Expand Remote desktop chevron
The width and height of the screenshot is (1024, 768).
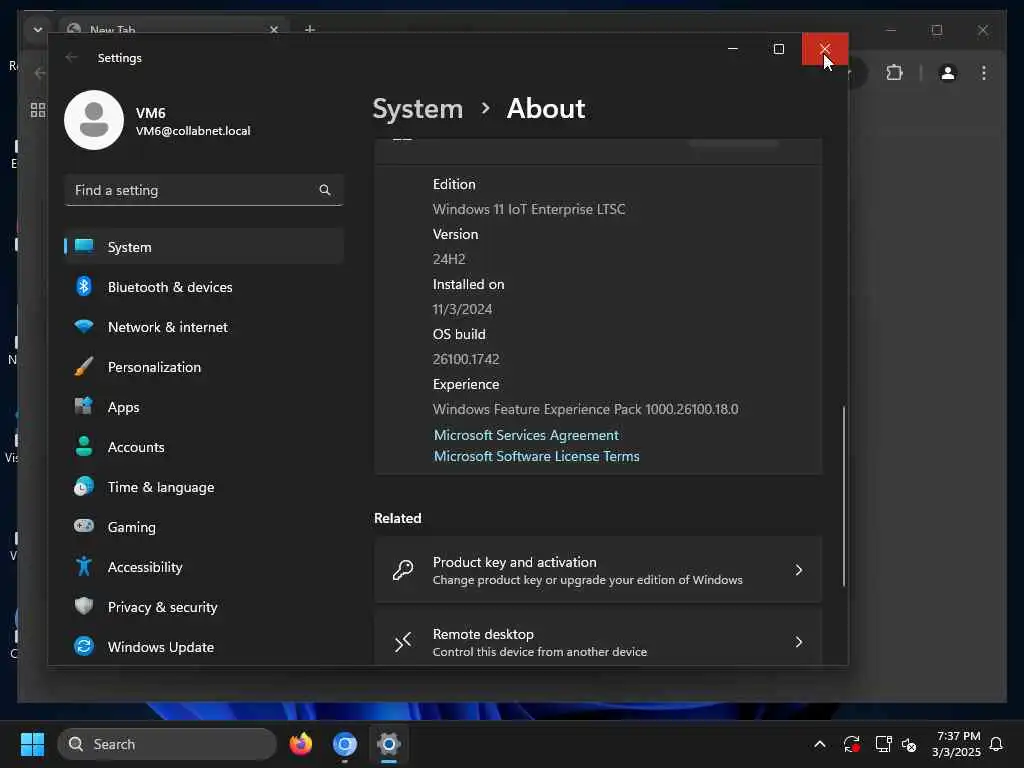798,642
